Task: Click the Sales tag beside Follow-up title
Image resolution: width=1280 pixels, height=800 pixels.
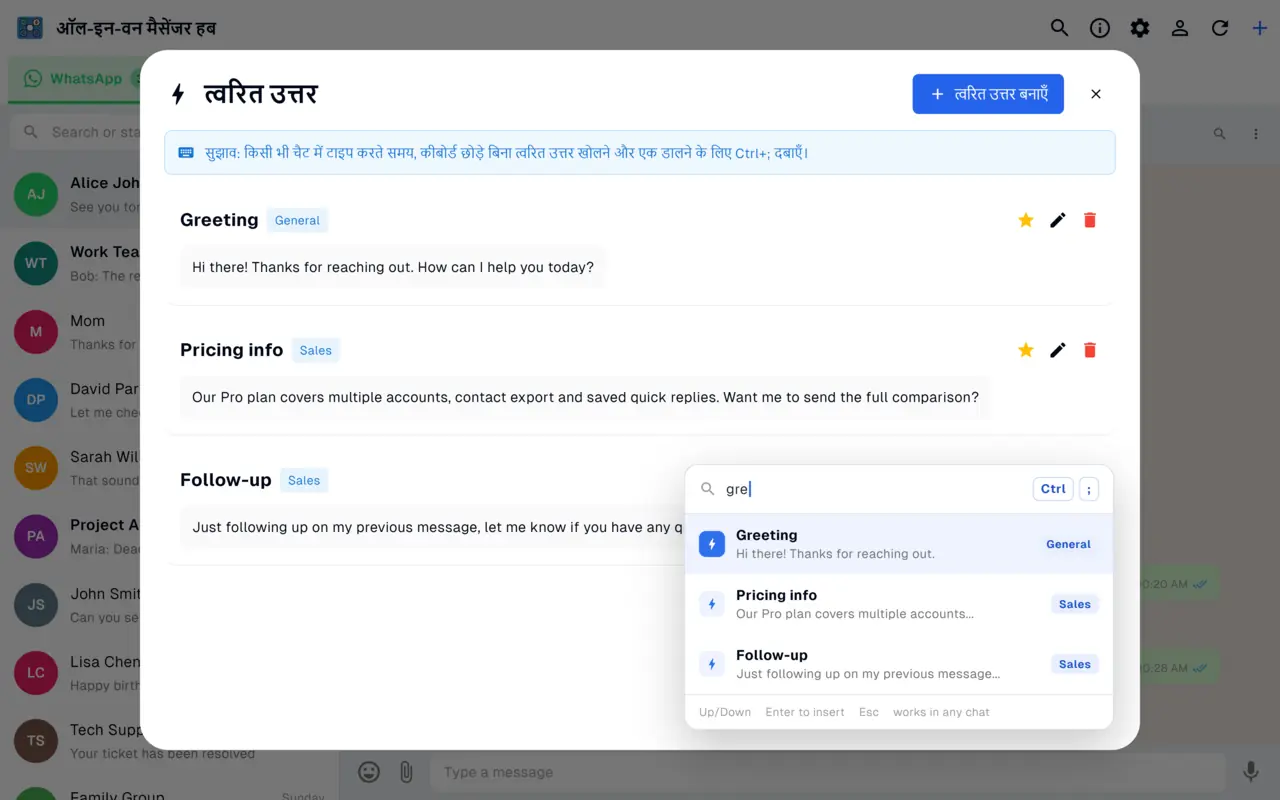Action: click(x=304, y=480)
